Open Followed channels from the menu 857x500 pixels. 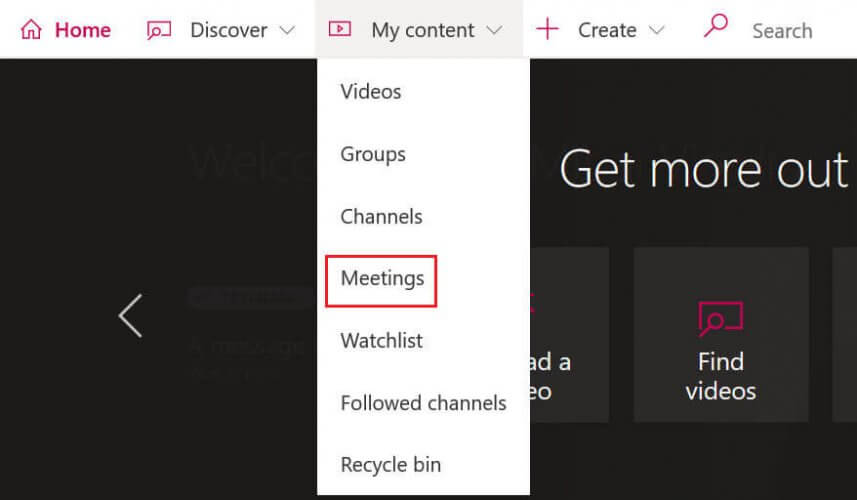click(423, 403)
